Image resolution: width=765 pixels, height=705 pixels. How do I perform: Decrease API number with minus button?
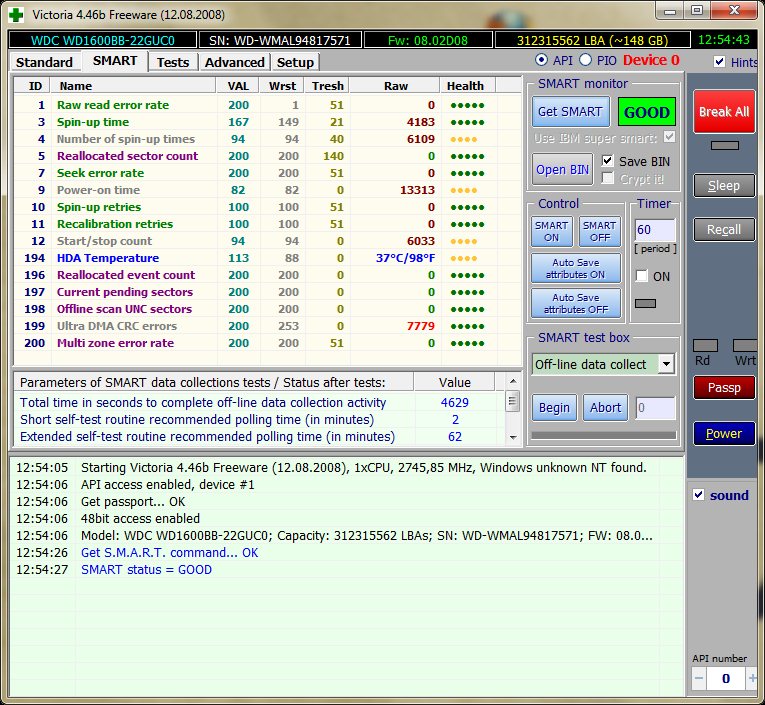point(699,678)
